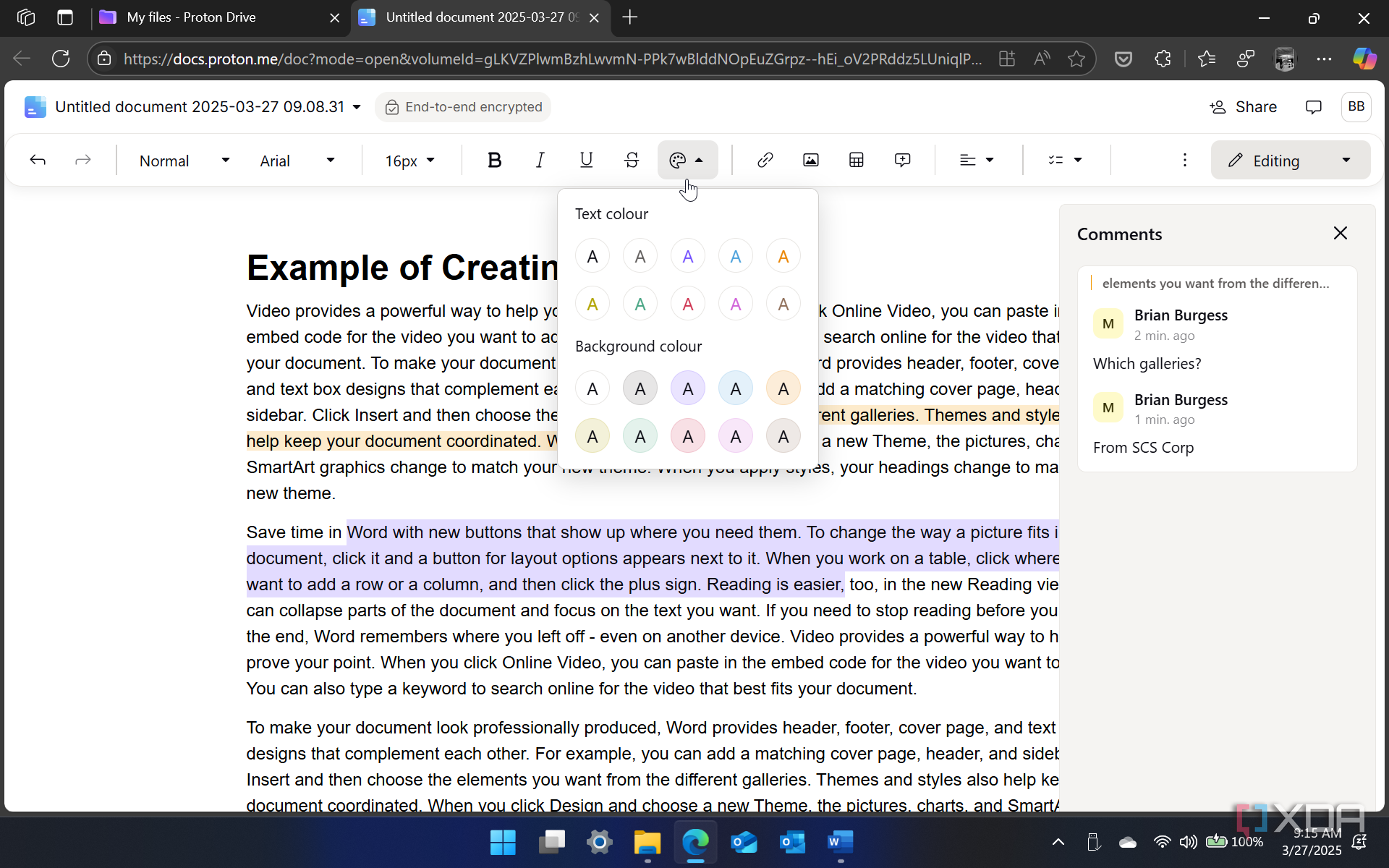Screen dimensions: 1389x868
Task: Select the yellow text colour swatch
Action: [592, 305]
